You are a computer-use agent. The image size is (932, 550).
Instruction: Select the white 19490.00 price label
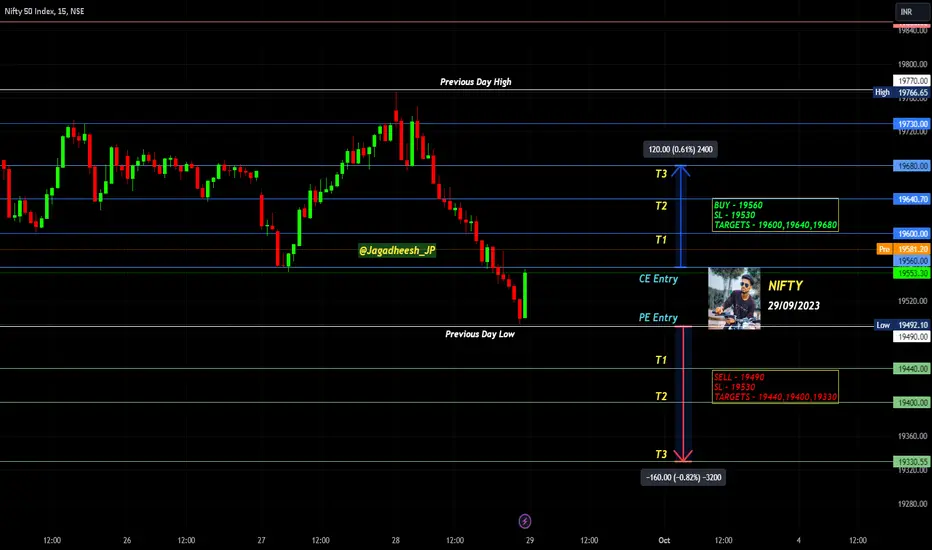click(x=912, y=337)
